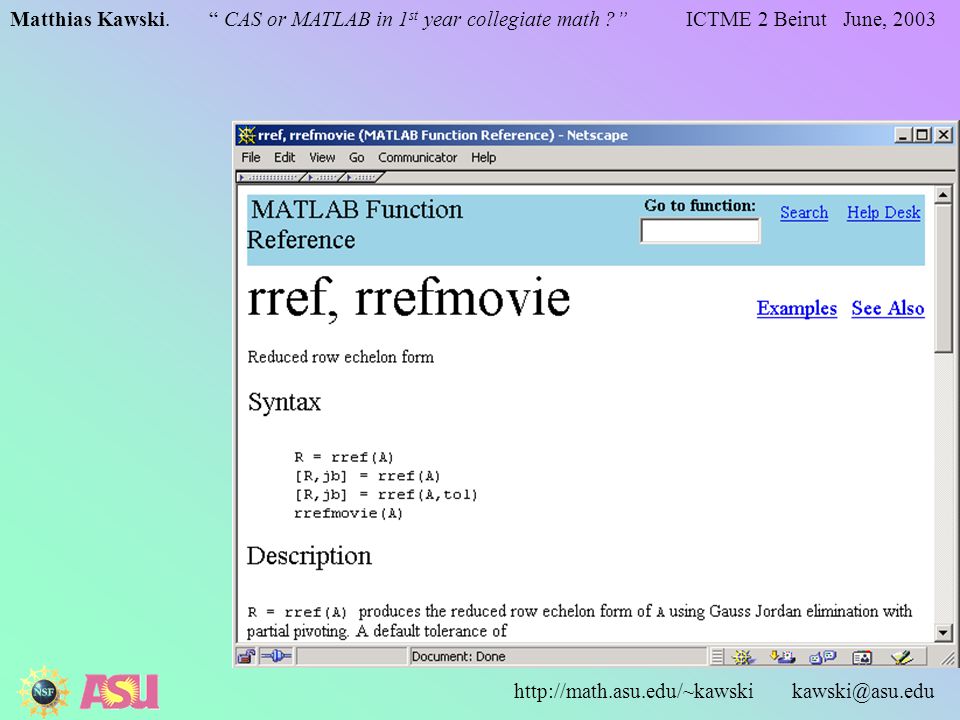
Task: Click the Go to function input box
Action: 700,231
